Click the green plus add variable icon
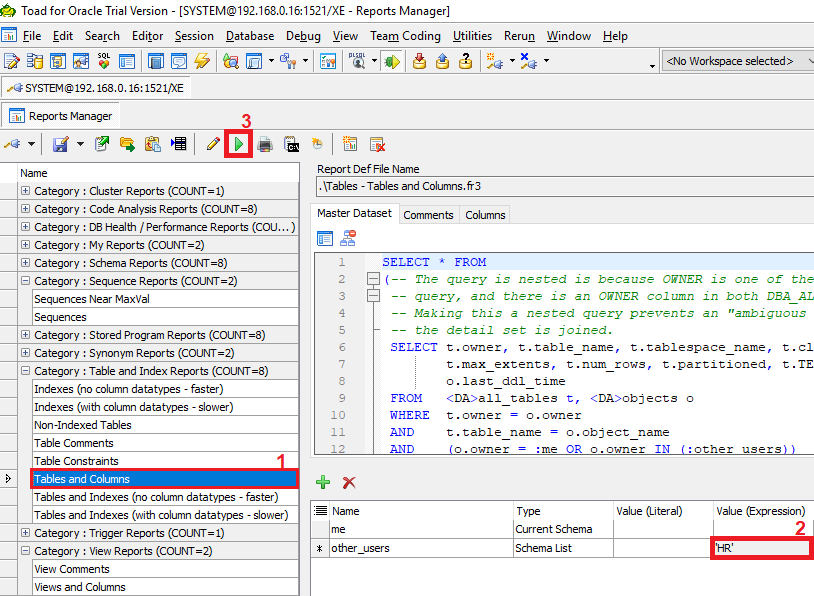This screenshot has width=814, height=596. (x=323, y=482)
